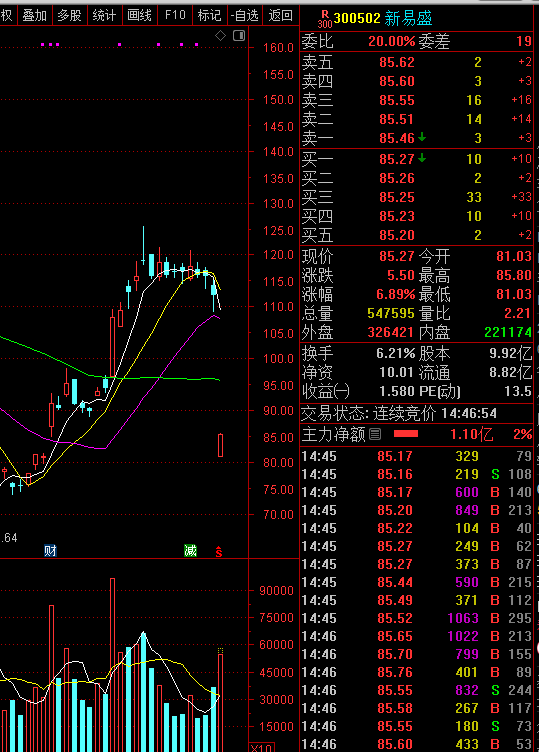Click the 收益 value 1.580

tap(397, 391)
